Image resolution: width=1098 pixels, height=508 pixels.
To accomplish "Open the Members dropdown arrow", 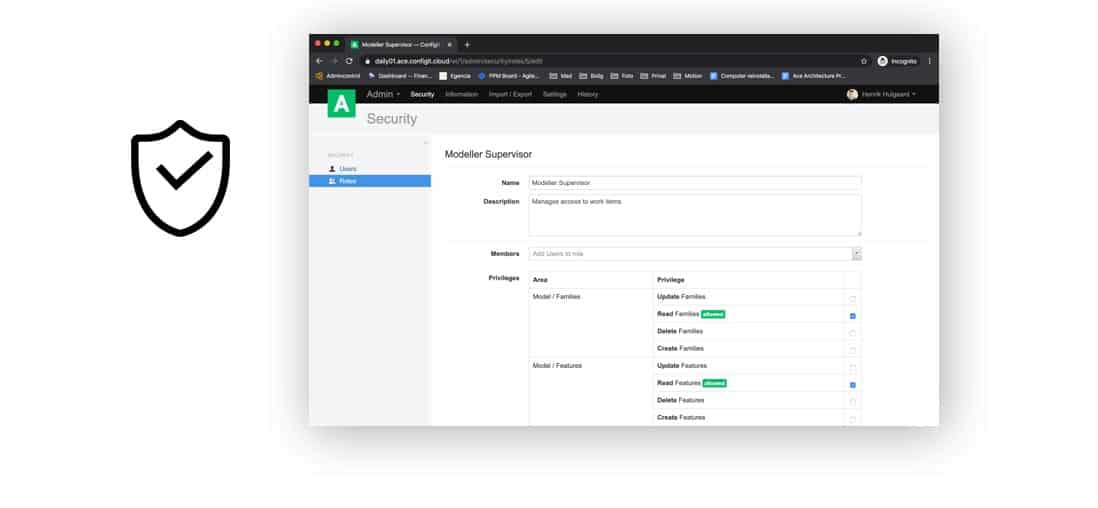I will point(856,254).
